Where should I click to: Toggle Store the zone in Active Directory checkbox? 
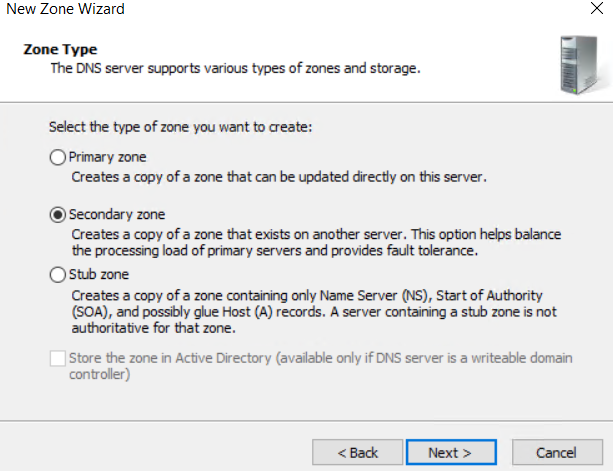point(58,357)
